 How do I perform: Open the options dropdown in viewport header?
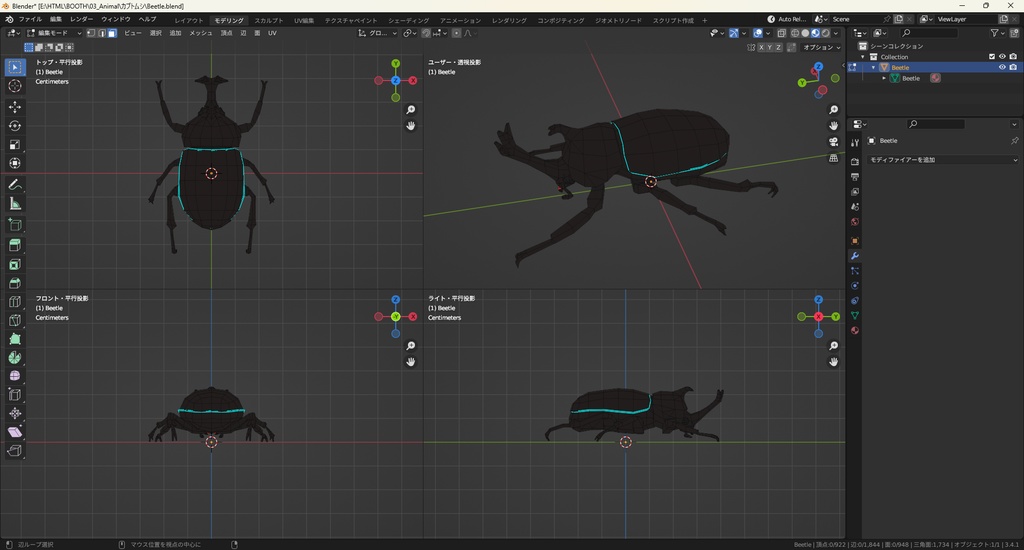(x=822, y=47)
